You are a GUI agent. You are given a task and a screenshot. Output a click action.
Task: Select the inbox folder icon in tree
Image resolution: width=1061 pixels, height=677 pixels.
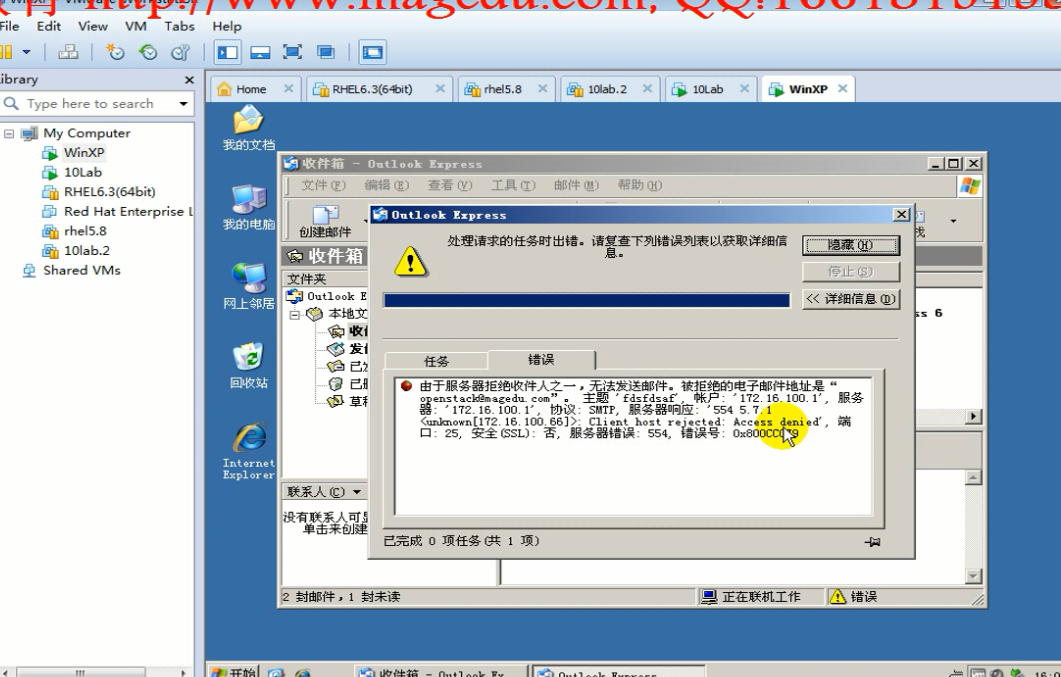pyautogui.click(x=336, y=331)
